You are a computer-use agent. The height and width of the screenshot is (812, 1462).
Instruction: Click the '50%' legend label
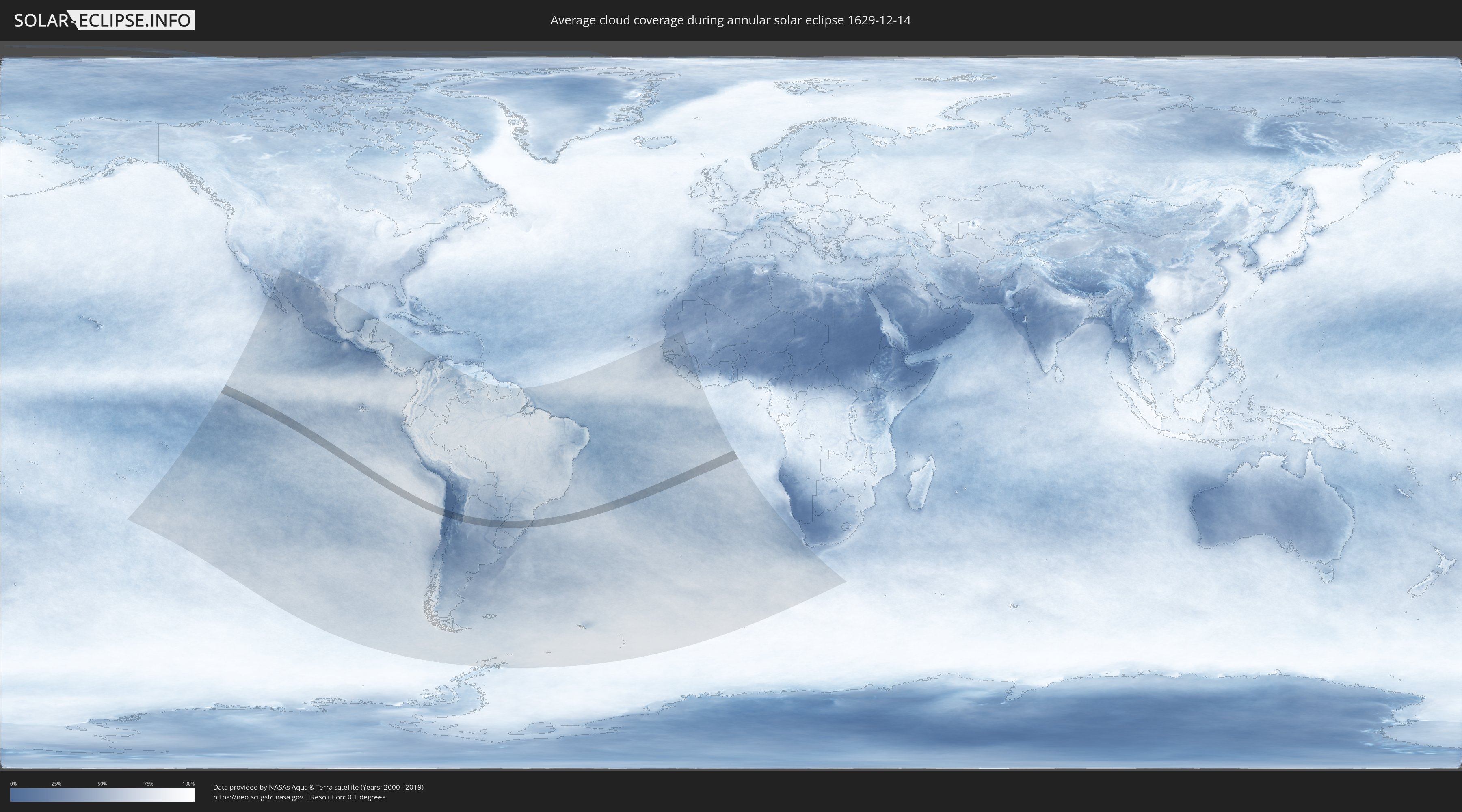(102, 784)
